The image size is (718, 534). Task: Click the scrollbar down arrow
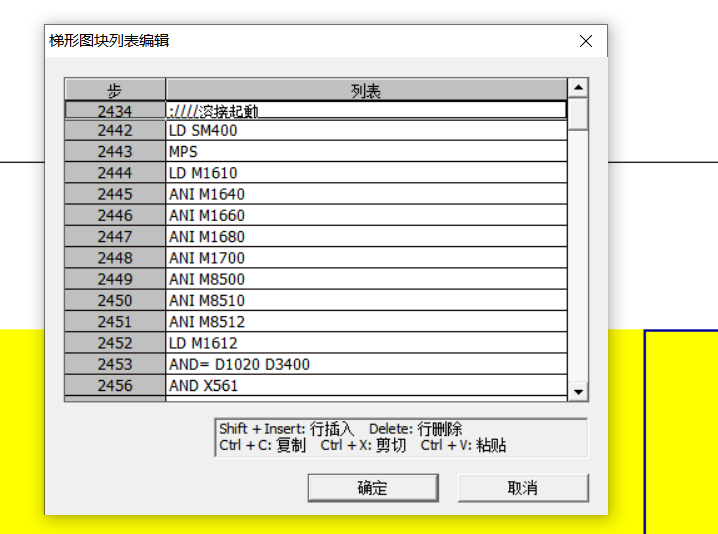(578, 391)
